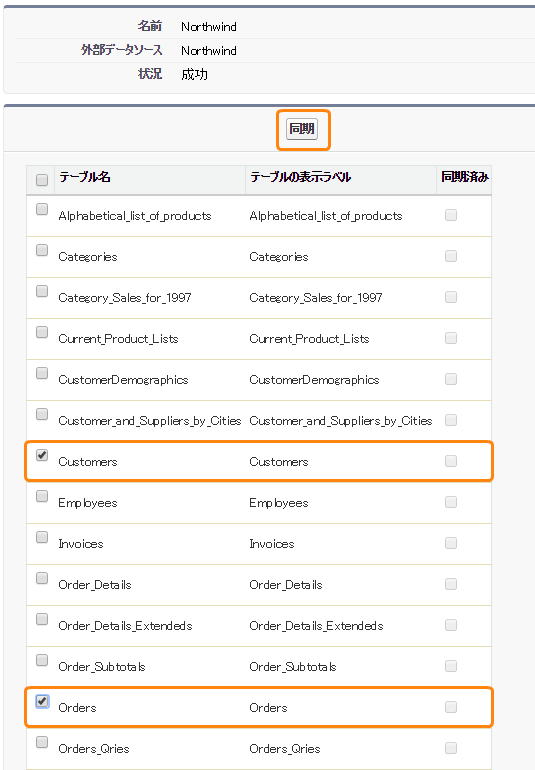Tick the Customer_and_Suppliers_by_Cities row checkbox
The image size is (535, 770).
coord(42,414)
